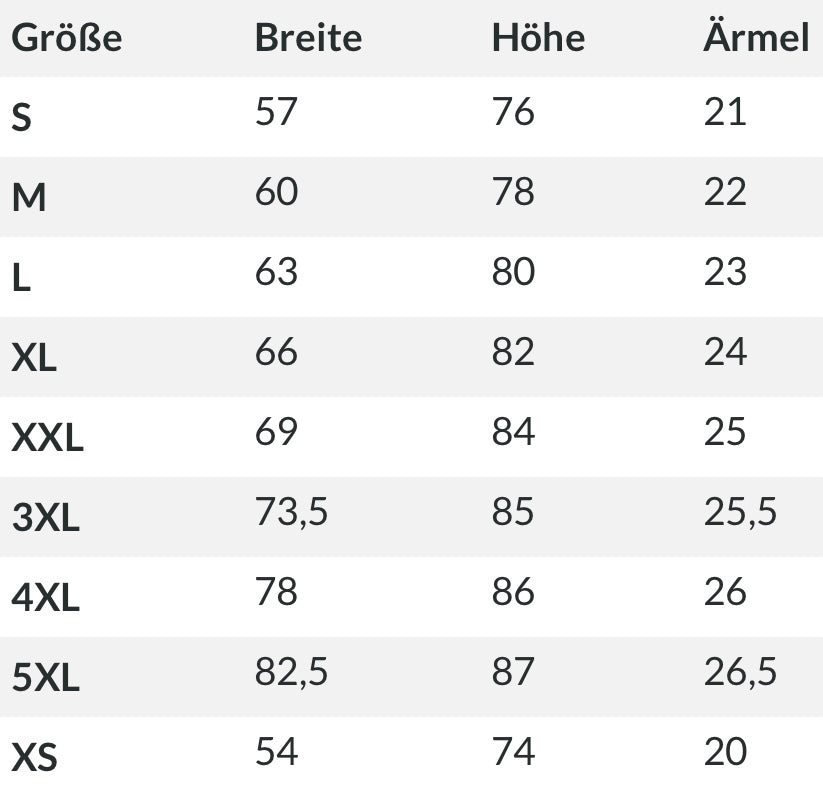This screenshot has width=823, height=786.
Task: Select the XS size row label
Action: (34, 758)
